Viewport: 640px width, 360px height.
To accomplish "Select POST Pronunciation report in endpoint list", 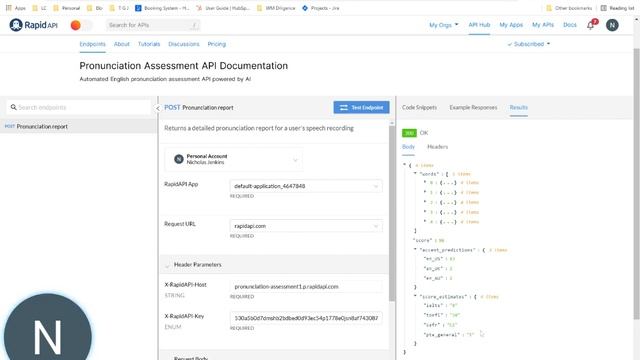I will (x=78, y=127).
